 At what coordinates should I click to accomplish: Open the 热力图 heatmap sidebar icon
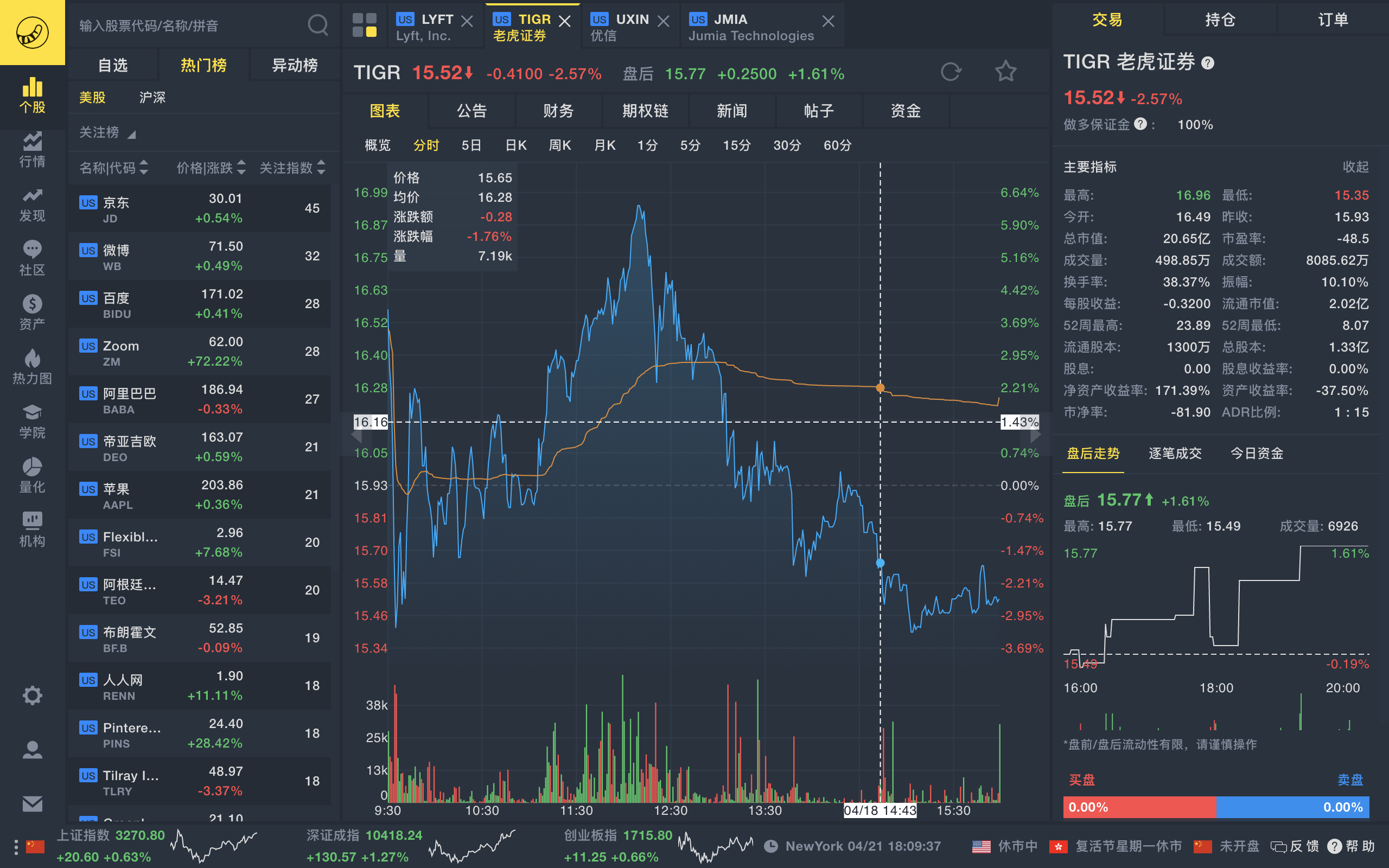pos(32,367)
